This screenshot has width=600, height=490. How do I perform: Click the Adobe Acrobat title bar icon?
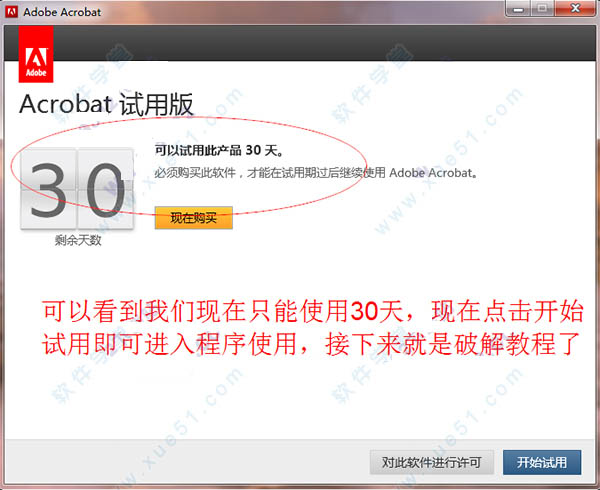(11, 12)
